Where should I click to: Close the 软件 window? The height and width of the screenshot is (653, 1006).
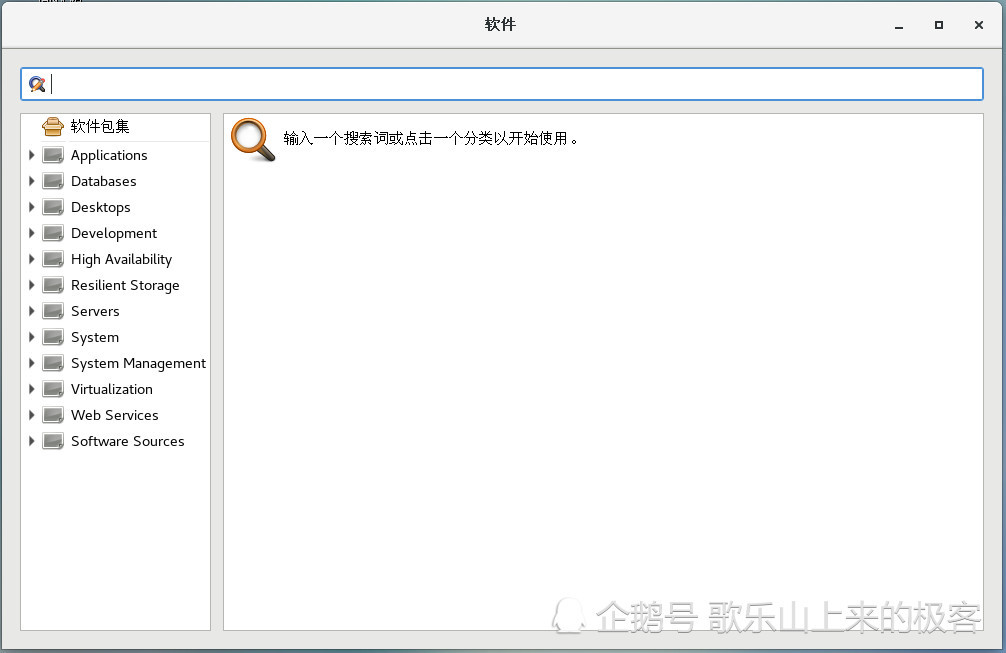point(978,25)
